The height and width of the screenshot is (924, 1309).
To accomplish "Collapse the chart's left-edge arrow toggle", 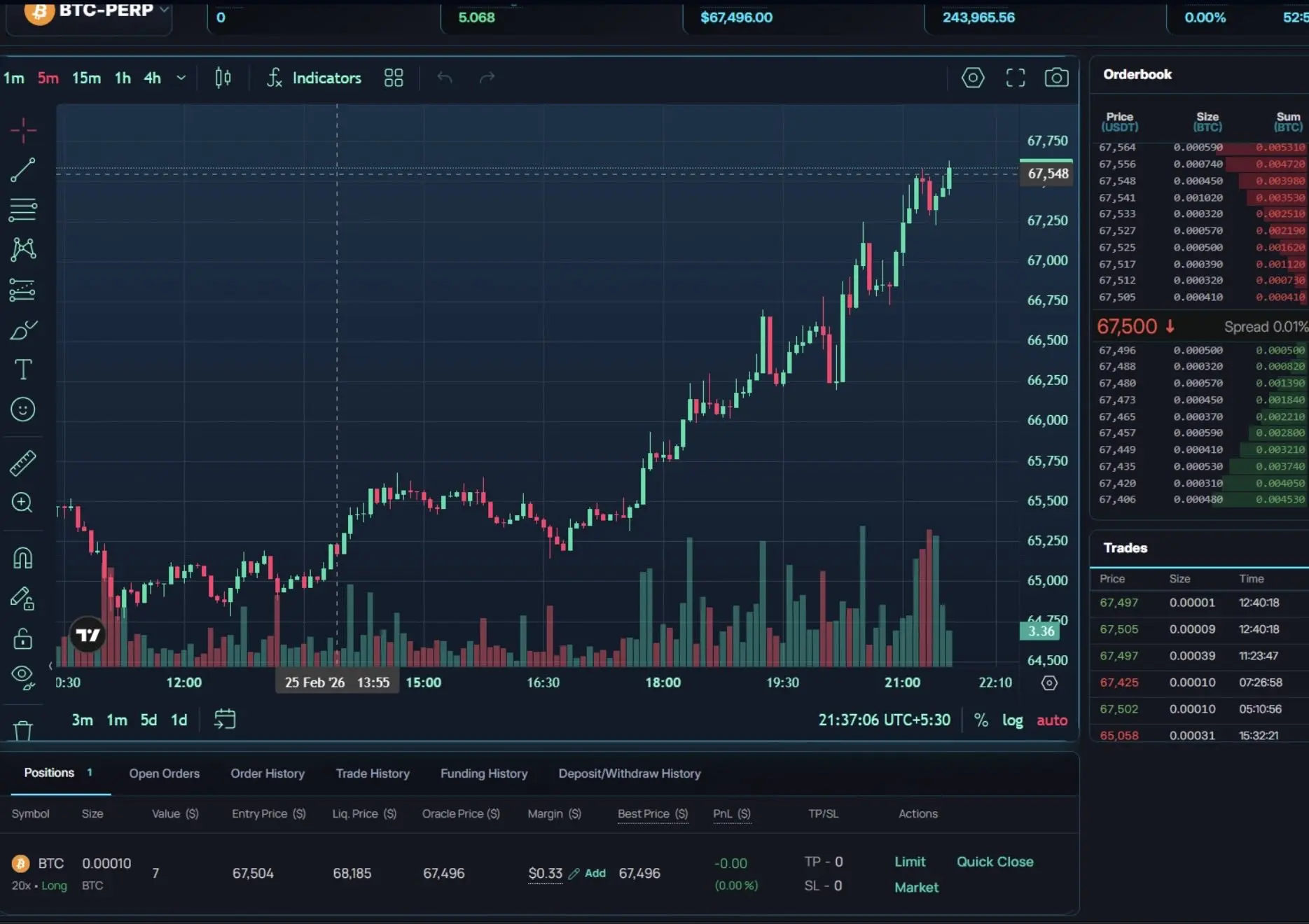I will 50,666.
